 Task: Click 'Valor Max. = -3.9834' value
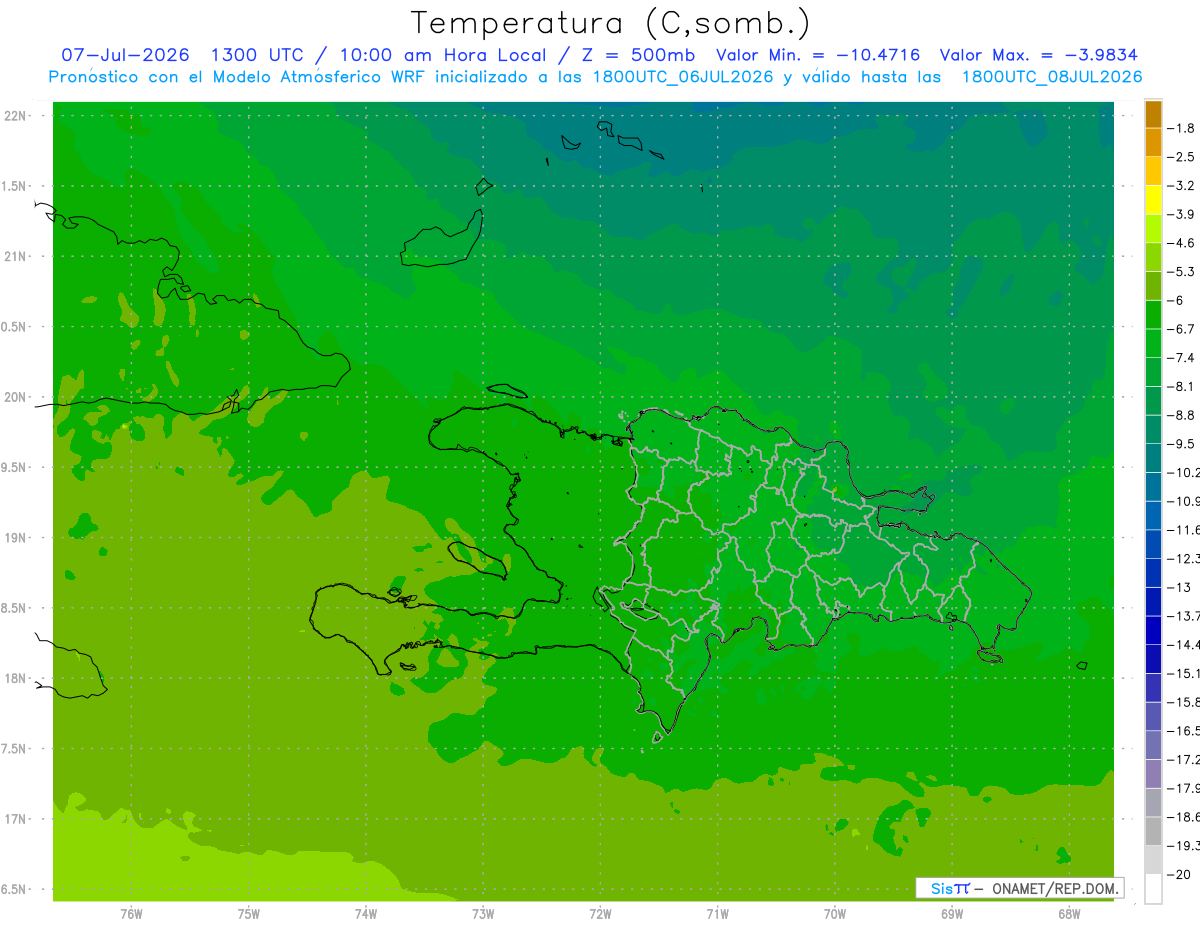tap(1039, 55)
